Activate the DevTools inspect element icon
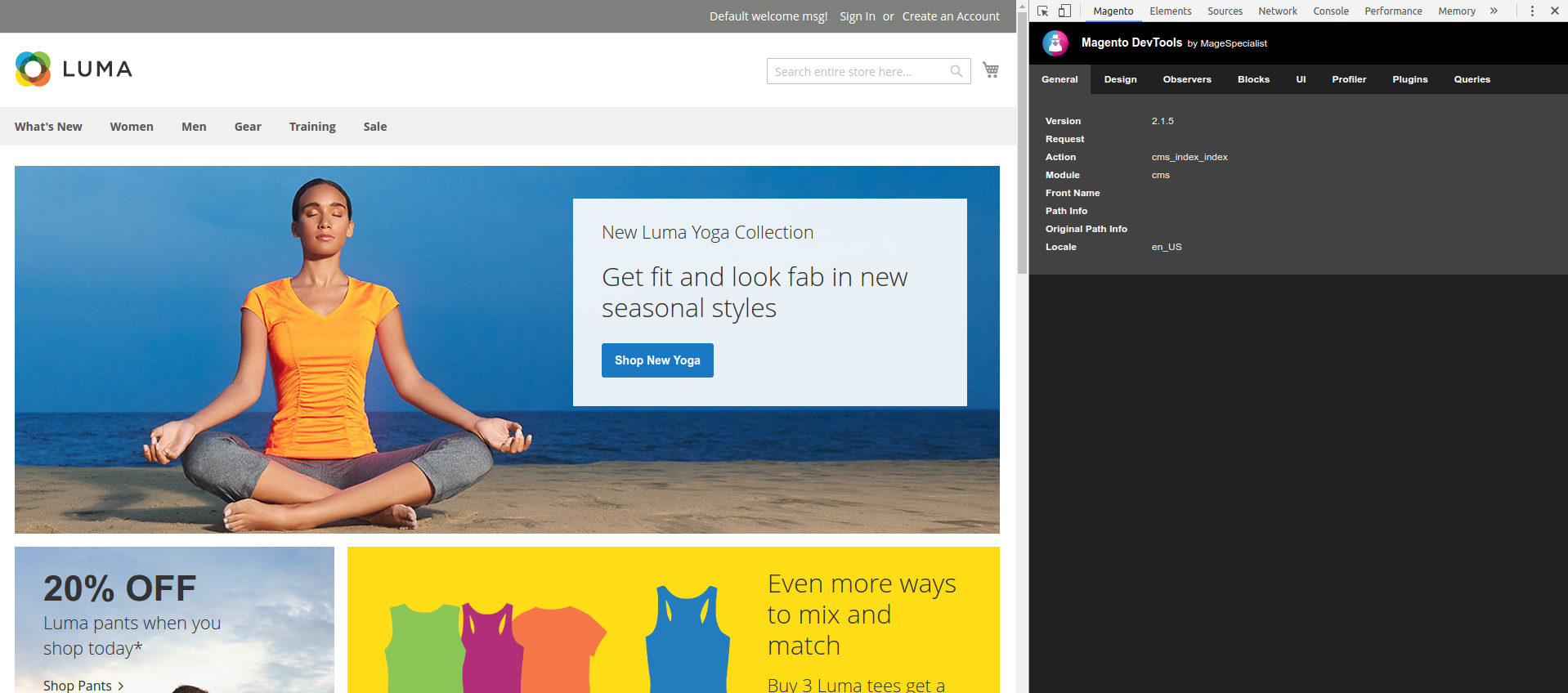 1043,11
